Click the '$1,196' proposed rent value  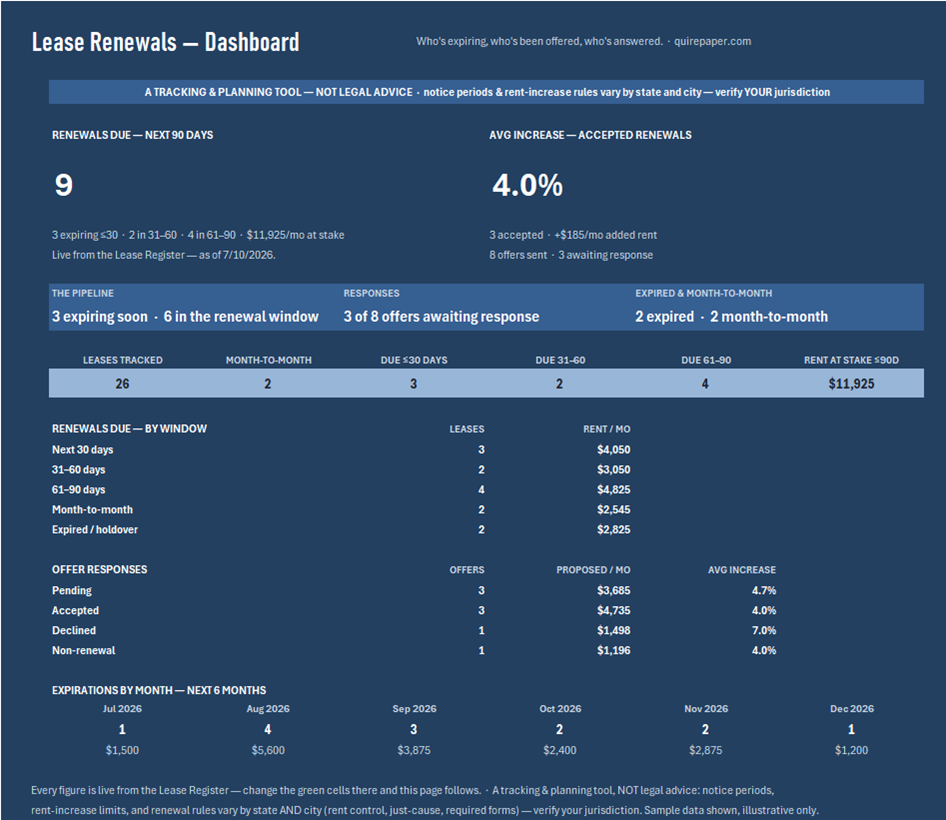(x=614, y=650)
